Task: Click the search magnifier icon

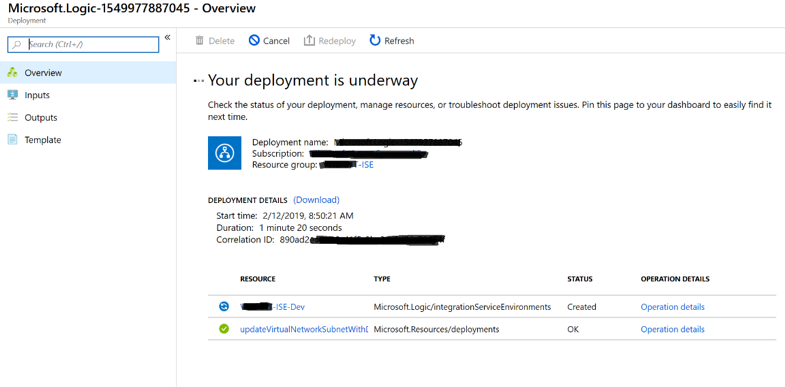Action: [x=17, y=45]
